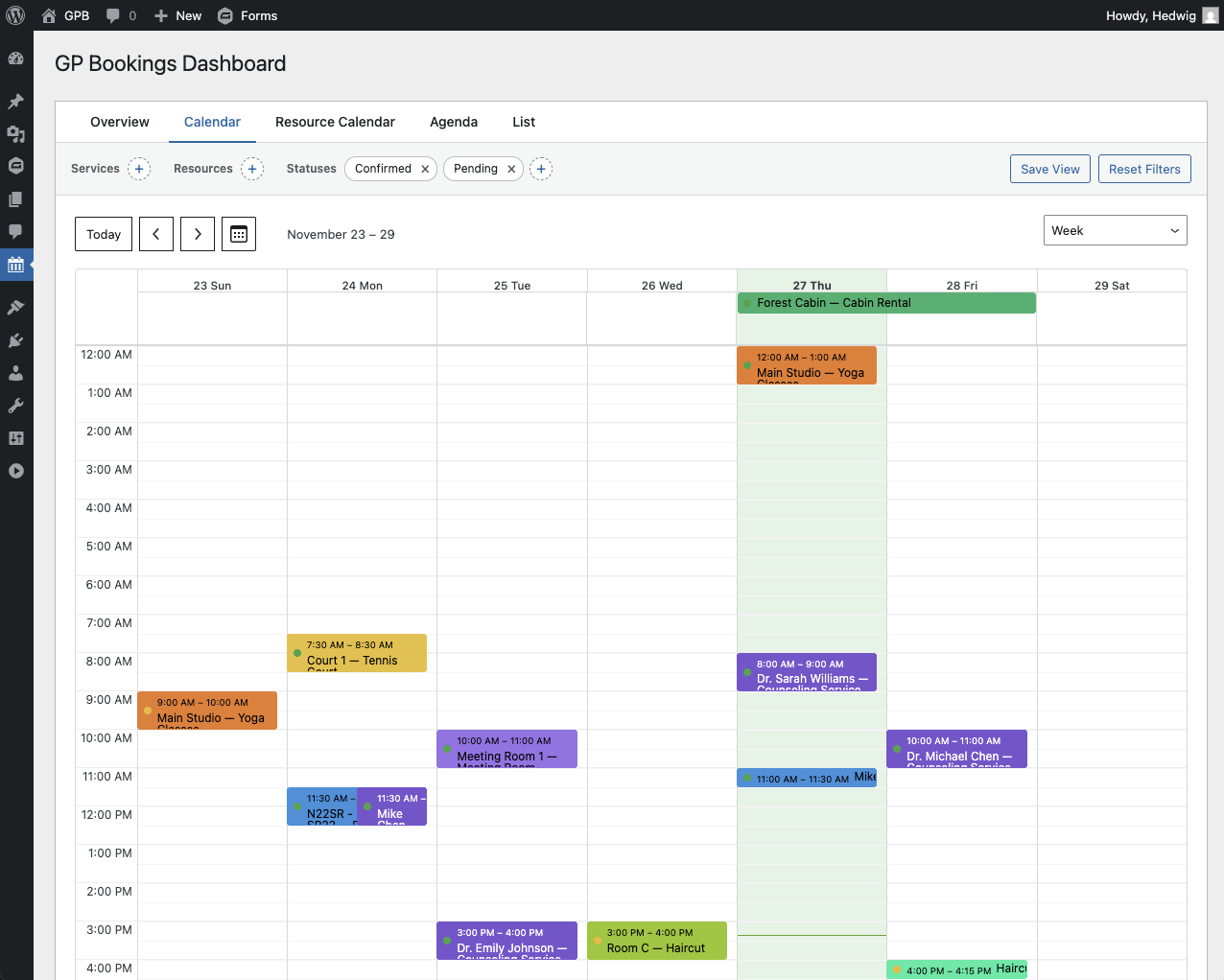The width and height of the screenshot is (1224, 980).
Task: Add another Statuses filter
Action: click(541, 169)
